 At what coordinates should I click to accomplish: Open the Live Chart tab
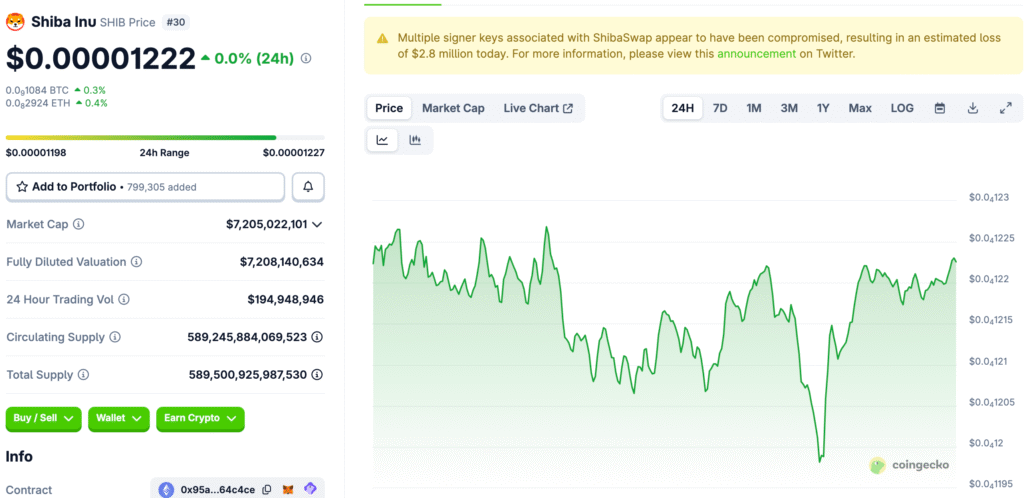point(538,108)
